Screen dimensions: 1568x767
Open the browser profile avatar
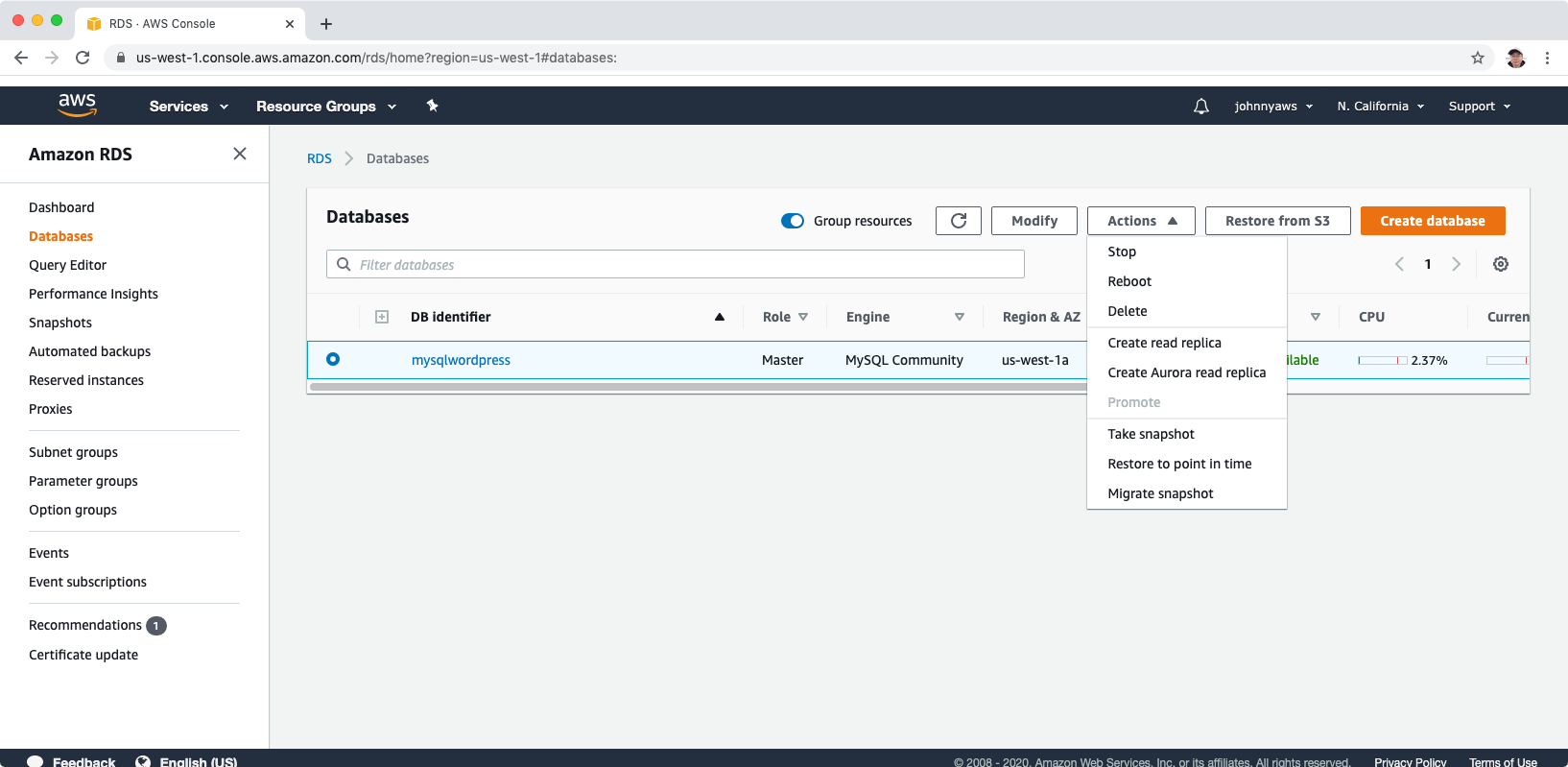click(1516, 58)
